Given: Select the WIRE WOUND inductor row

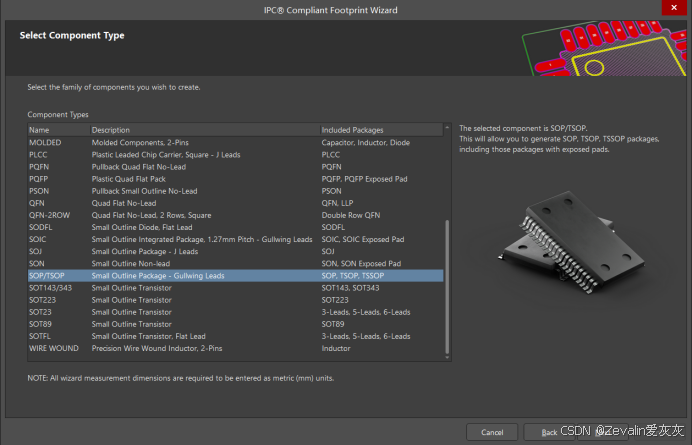Looking at the screenshot, I should click(236, 348).
